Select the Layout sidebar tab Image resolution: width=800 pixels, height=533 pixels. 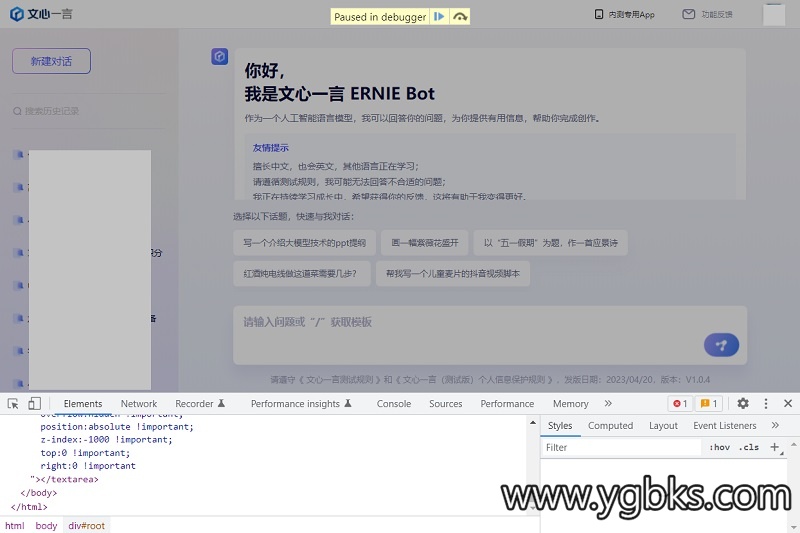[x=663, y=425]
